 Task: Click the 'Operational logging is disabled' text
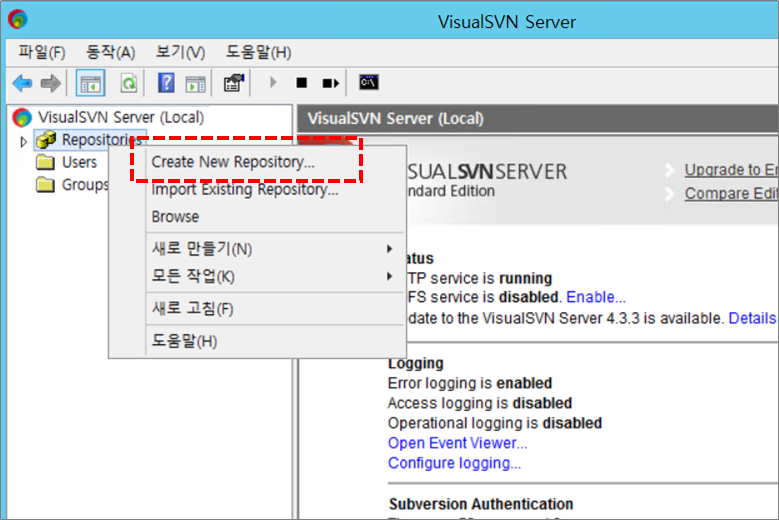(495, 423)
